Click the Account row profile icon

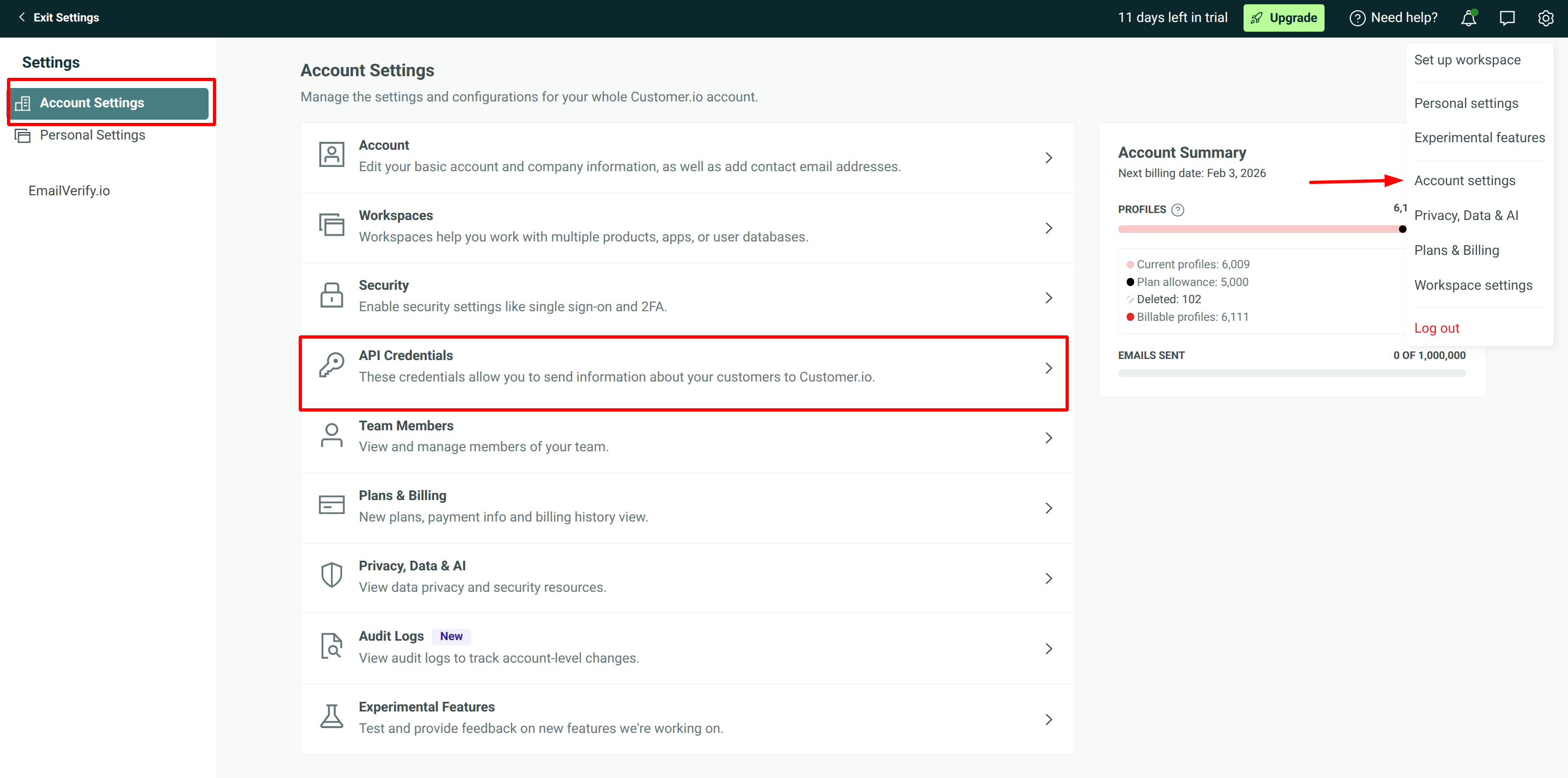pyautogui.click(x=332, y=156)
